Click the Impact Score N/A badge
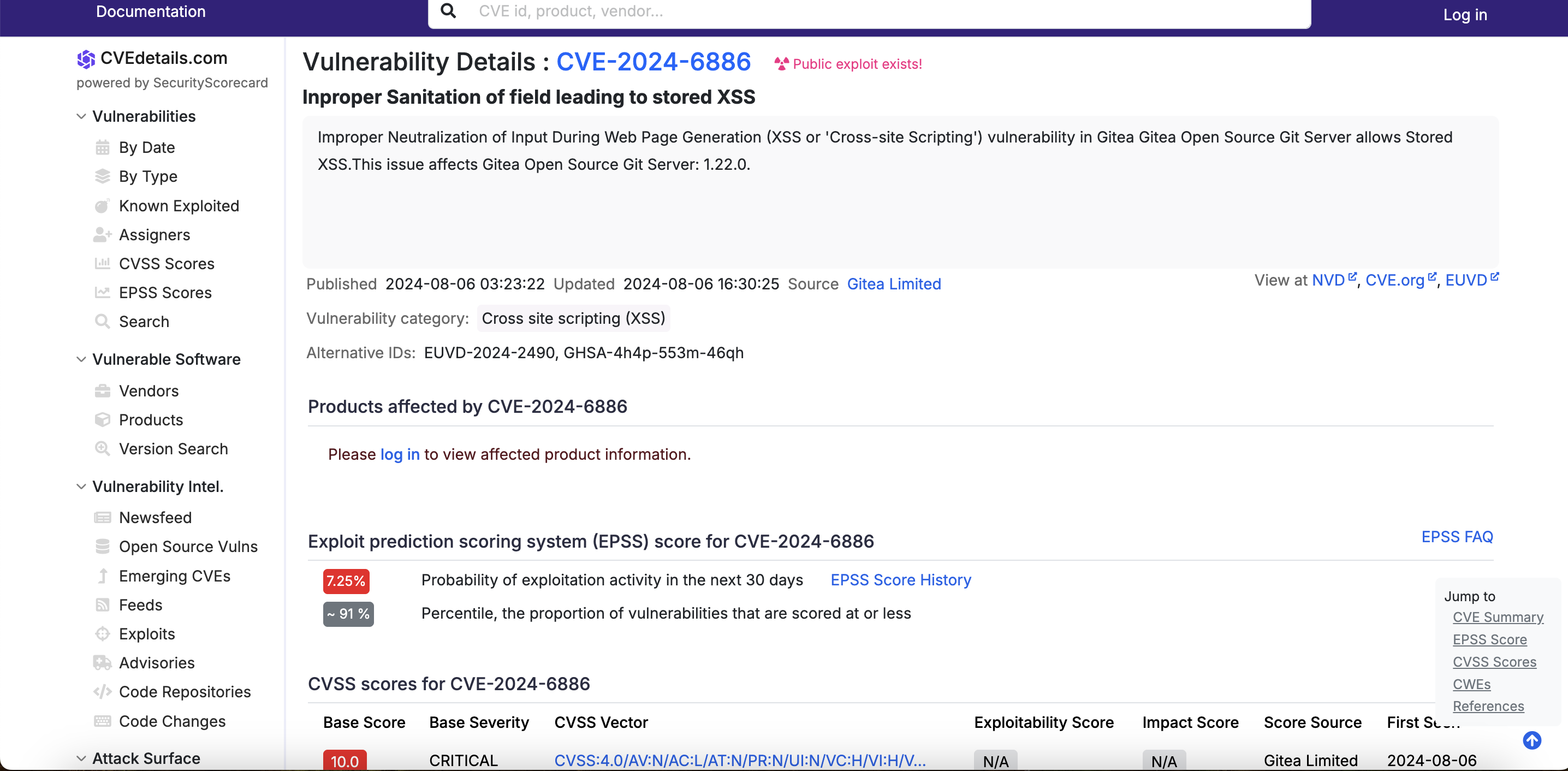 tap(1164, 760)
